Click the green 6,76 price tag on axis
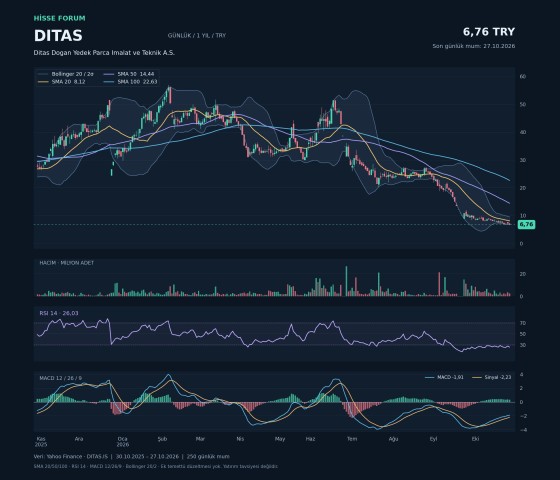Screen dimensions: 560x480 pyautogui.click(x=526, y=224)
